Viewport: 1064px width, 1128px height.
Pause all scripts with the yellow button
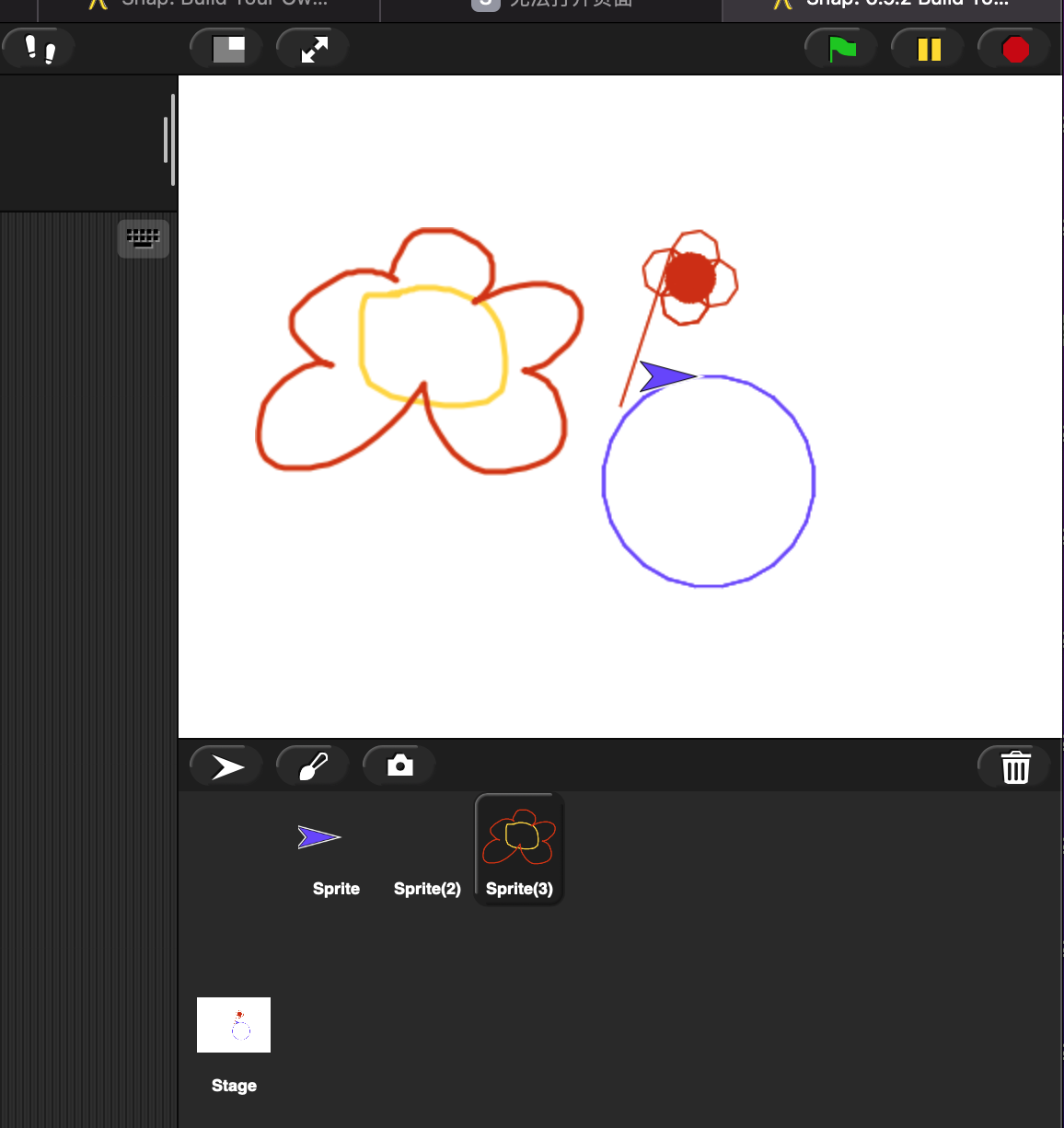pos(929,48)
